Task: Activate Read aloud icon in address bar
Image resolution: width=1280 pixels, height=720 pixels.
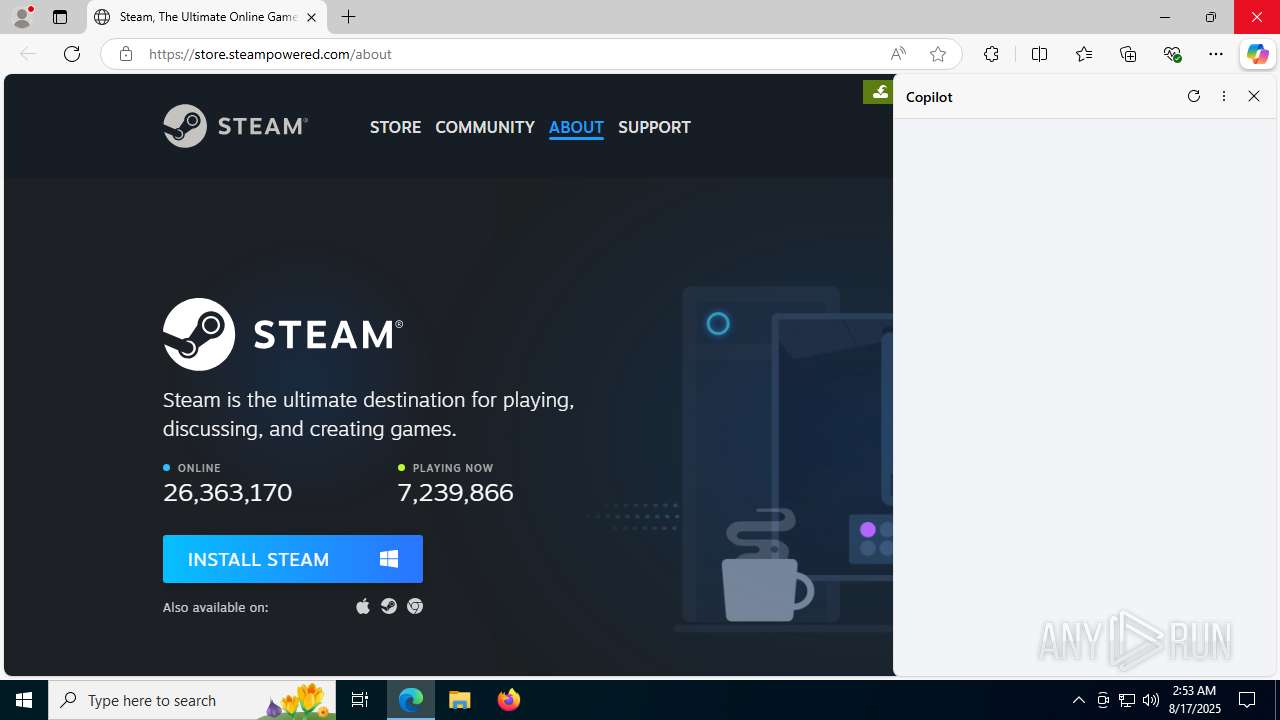Action: pyautogui.click(x=898, y=54)
